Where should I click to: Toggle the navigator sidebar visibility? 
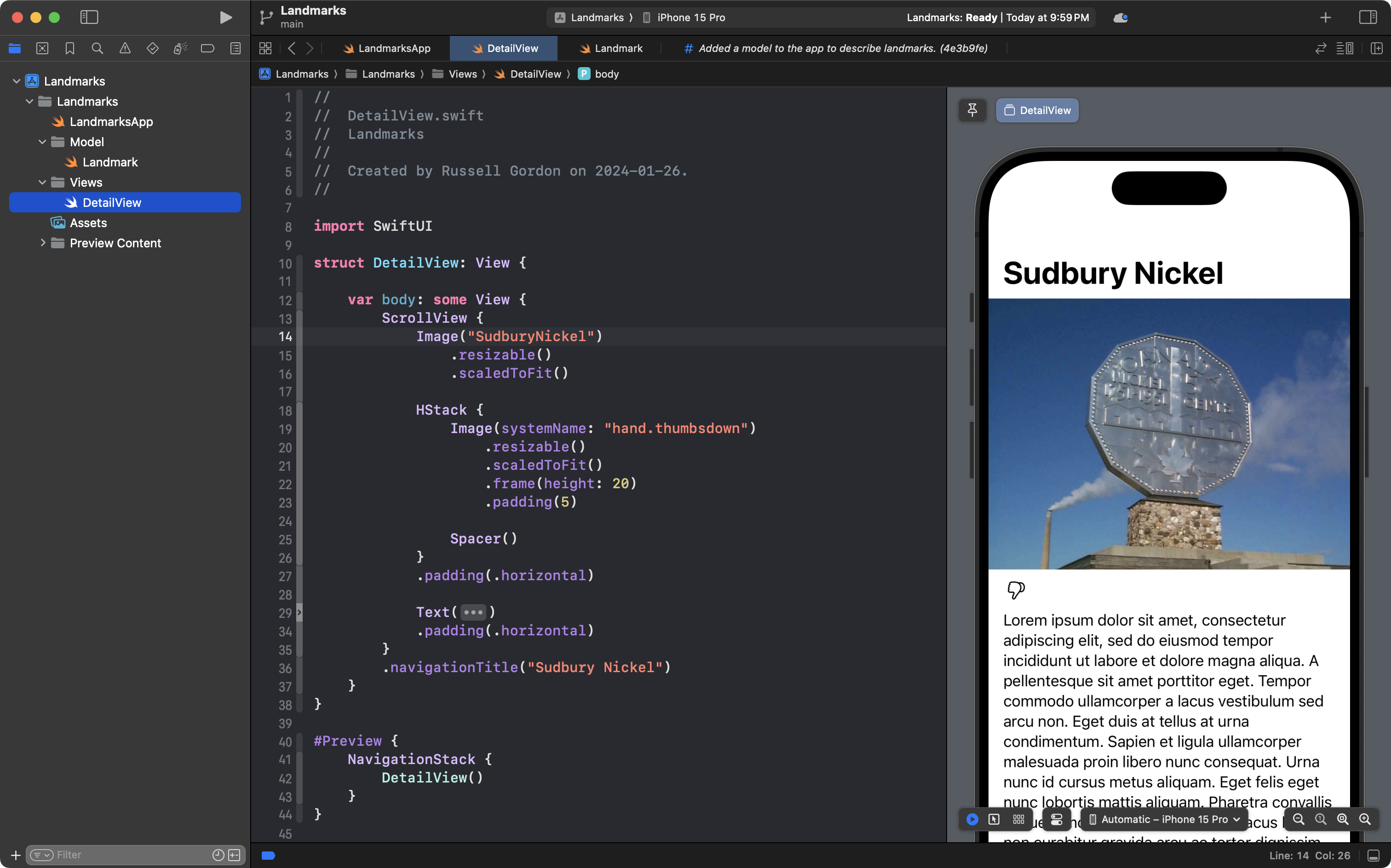pyautogui.click(x=90, y=17)
